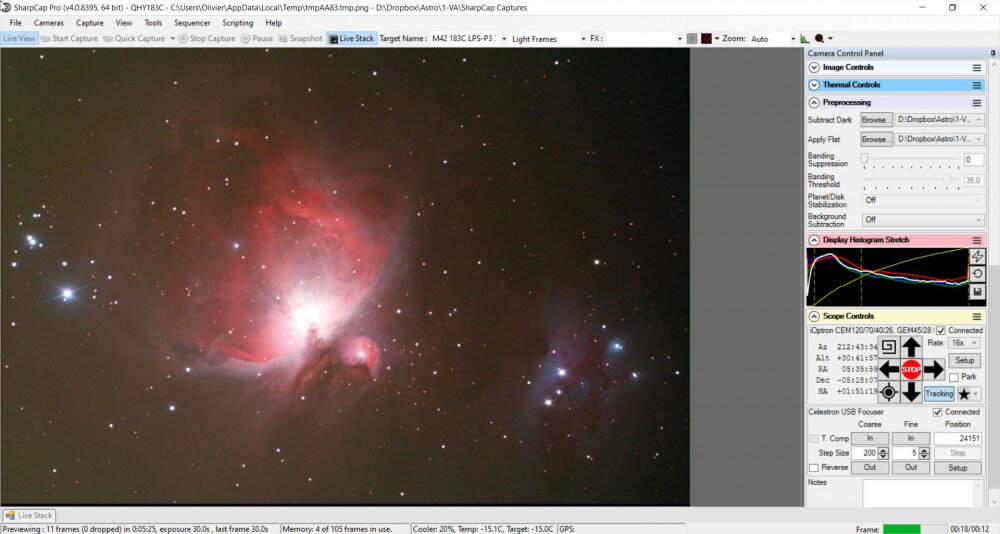Open the Display Histogram Stretch hamburger menu

tap(976, 241)
